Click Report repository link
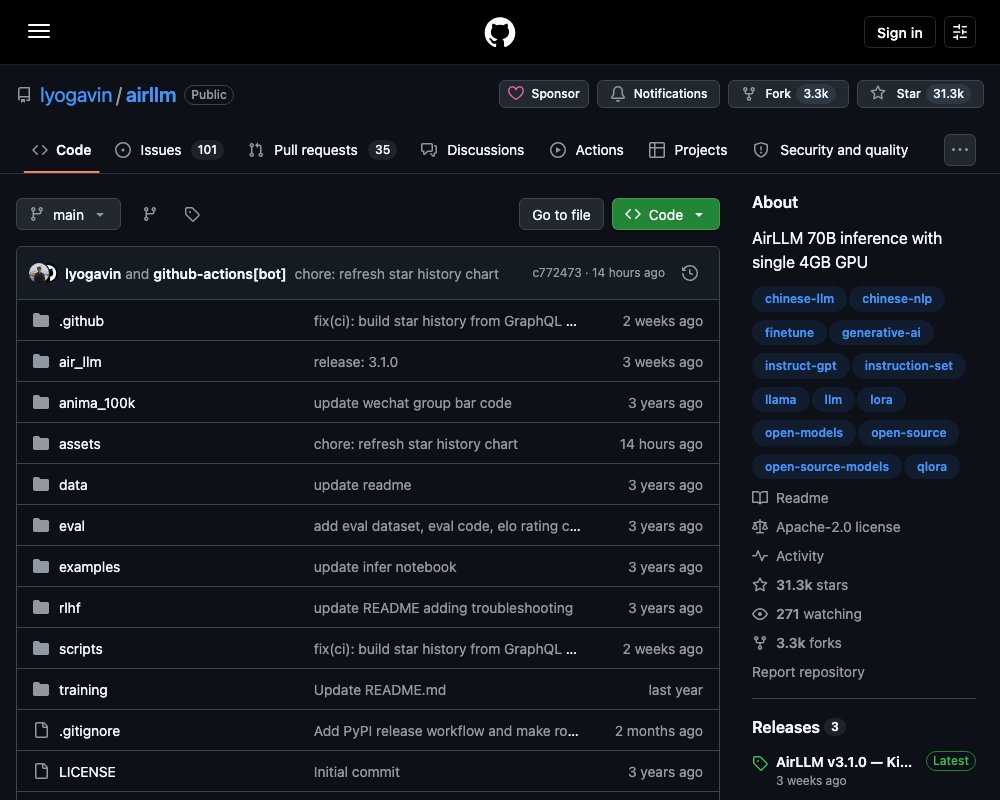Viewport: 1000px width, 800px height. coord(808,672)
